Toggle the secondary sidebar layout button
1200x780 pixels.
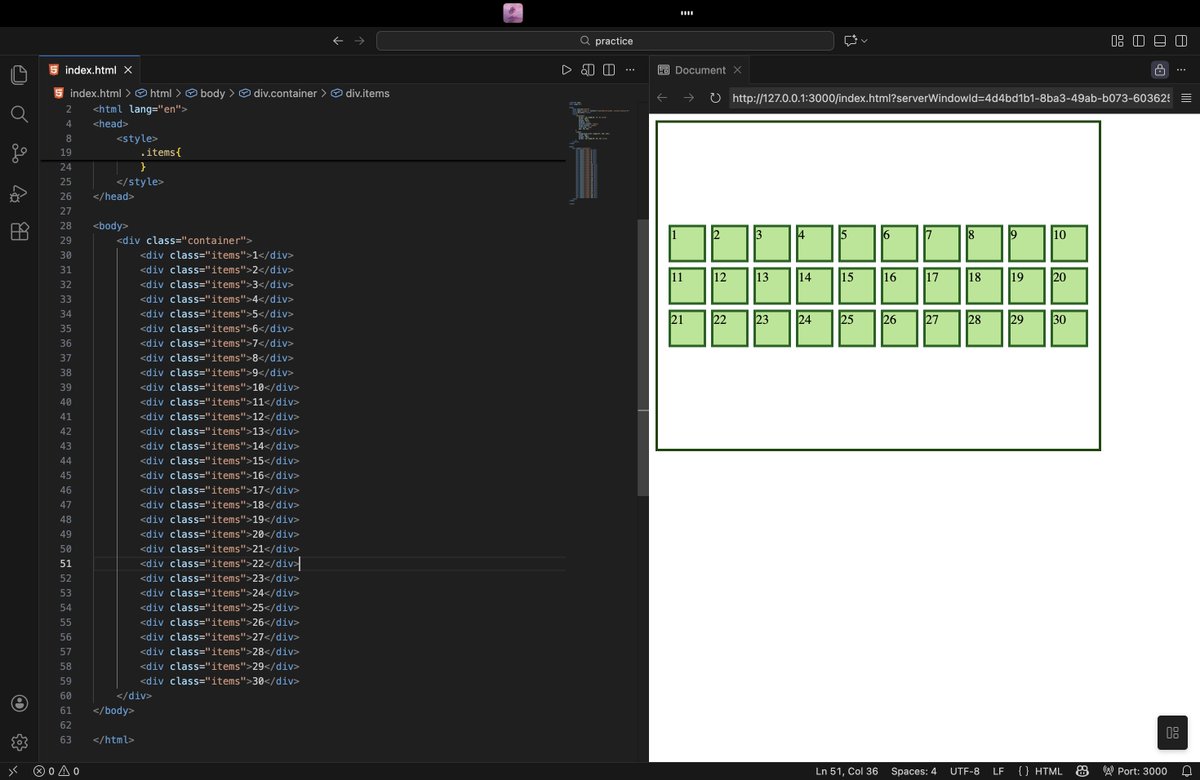click(1181, 41)
